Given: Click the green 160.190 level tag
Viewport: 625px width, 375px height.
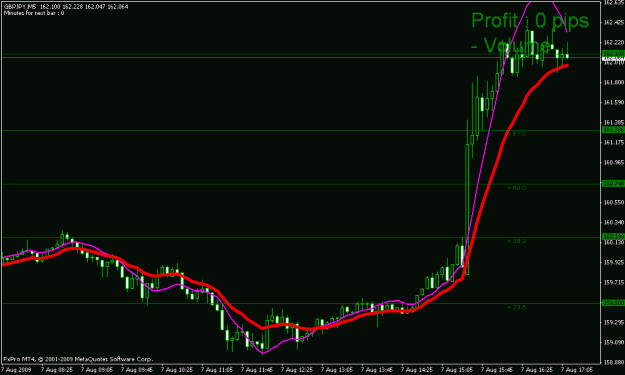Looking at the screenshot, I should [613, 237].
